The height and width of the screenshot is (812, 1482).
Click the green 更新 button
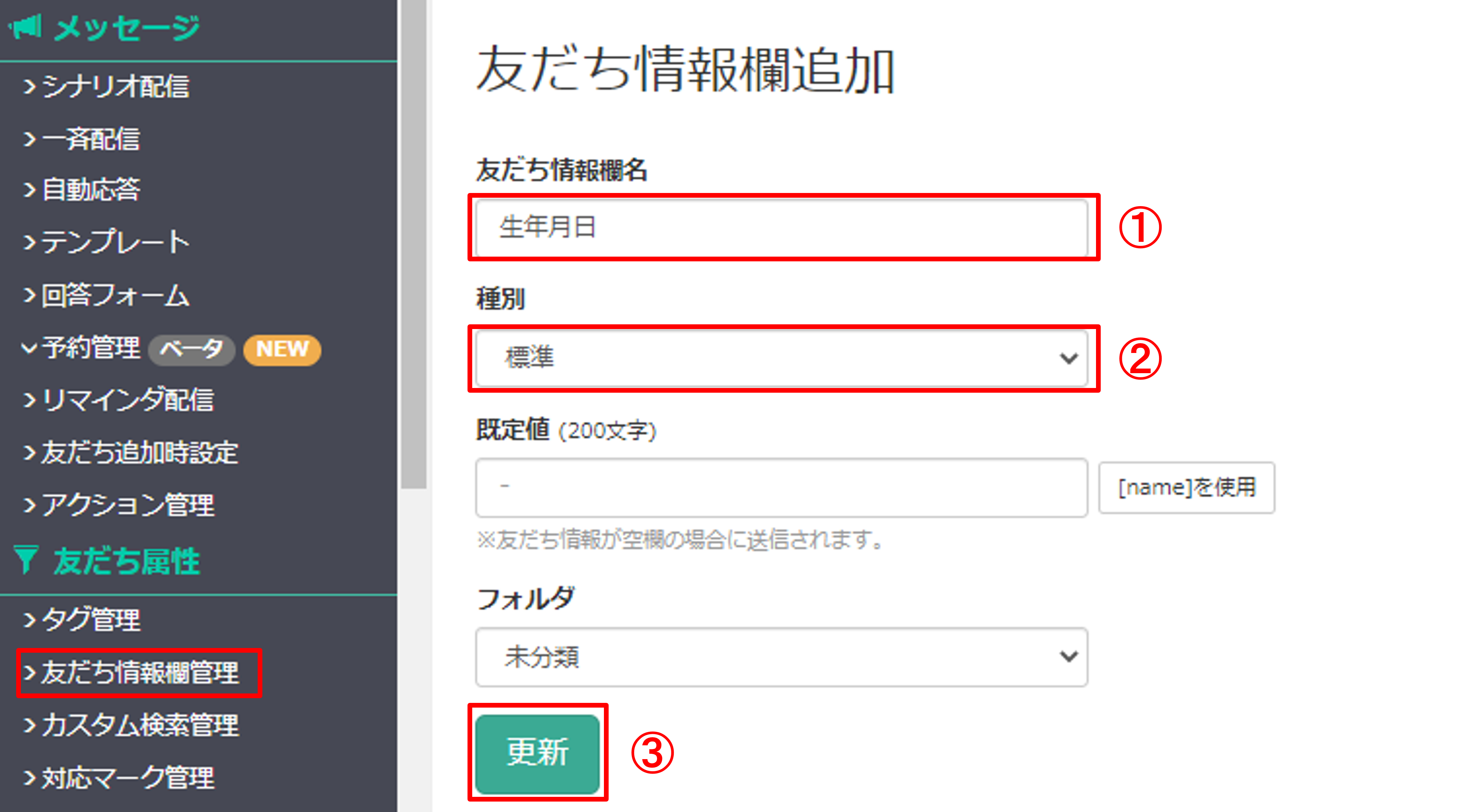[537, 753]
